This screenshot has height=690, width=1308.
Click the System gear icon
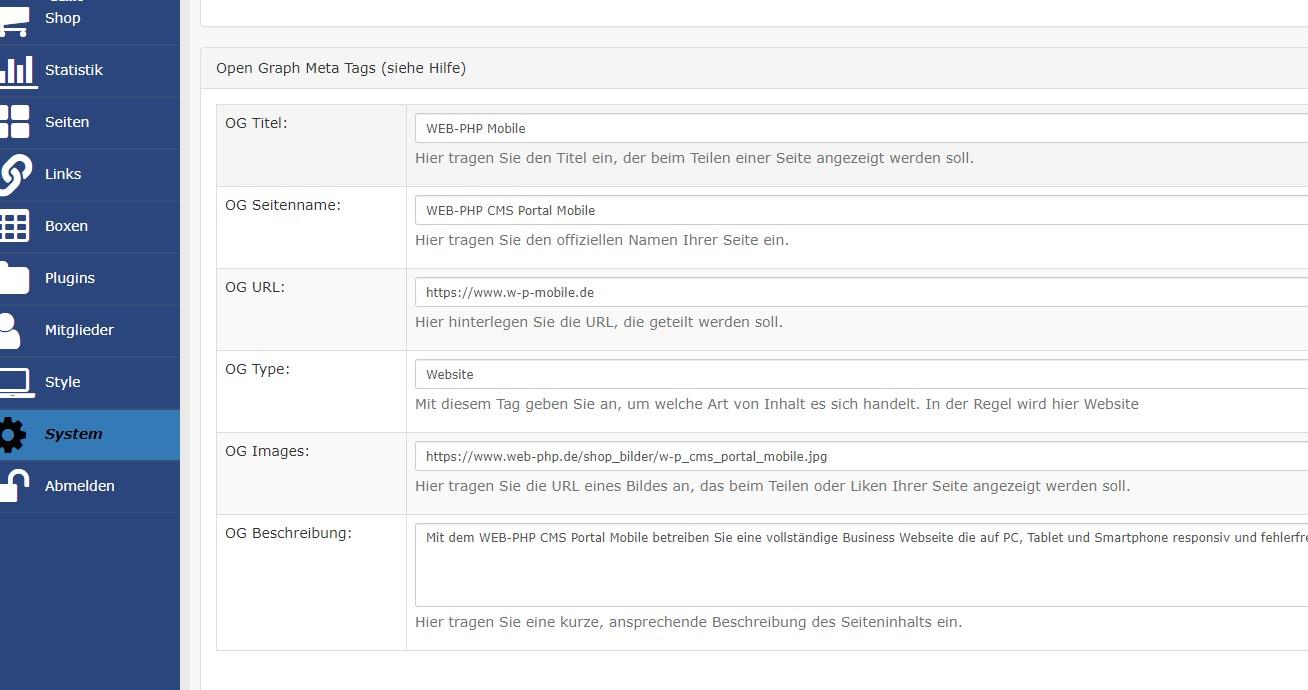coord(12,434)
